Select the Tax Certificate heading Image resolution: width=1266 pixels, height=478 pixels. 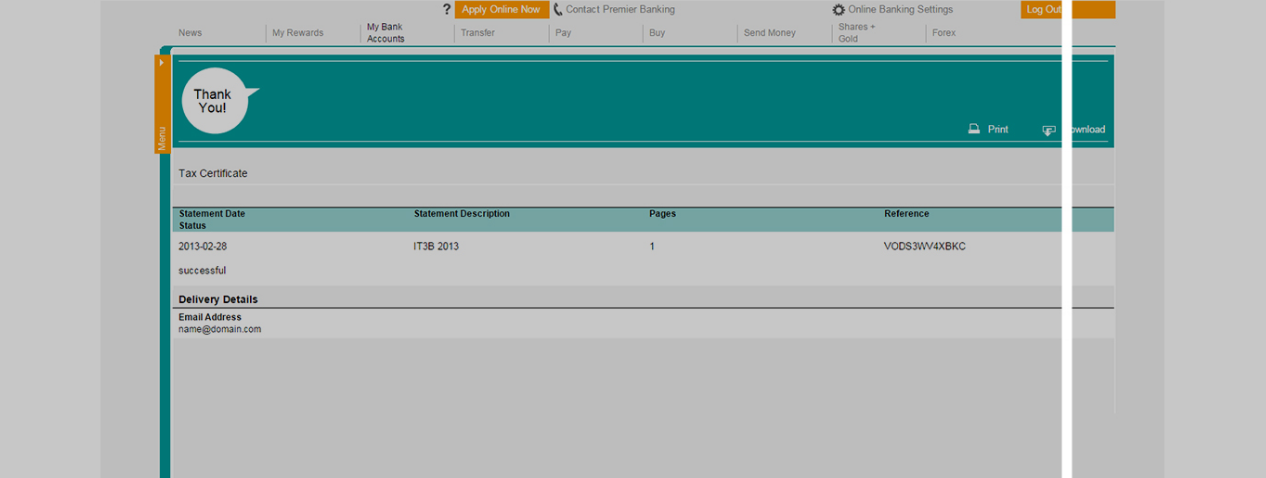(x=213, y=173)
